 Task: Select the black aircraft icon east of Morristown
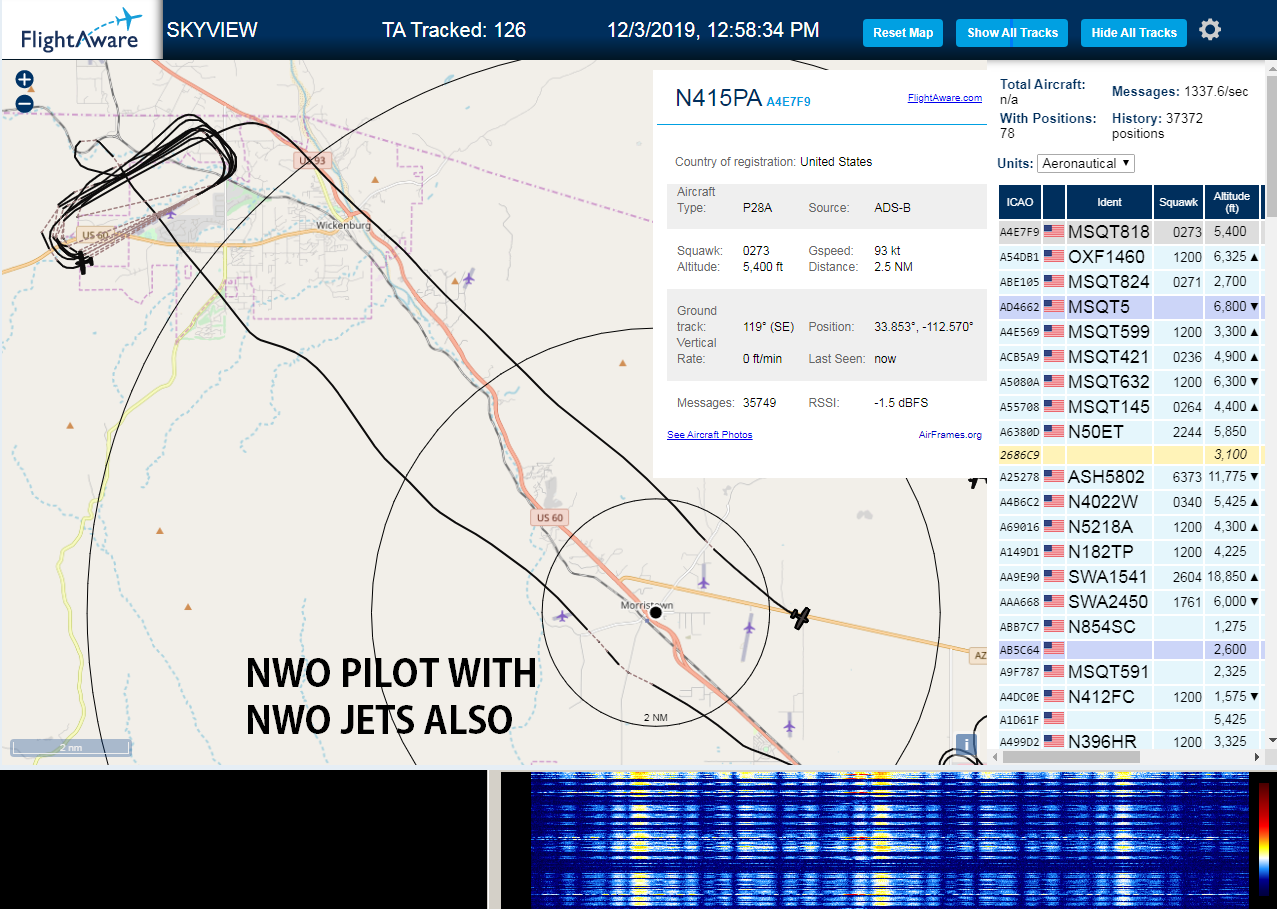point(800,618)
